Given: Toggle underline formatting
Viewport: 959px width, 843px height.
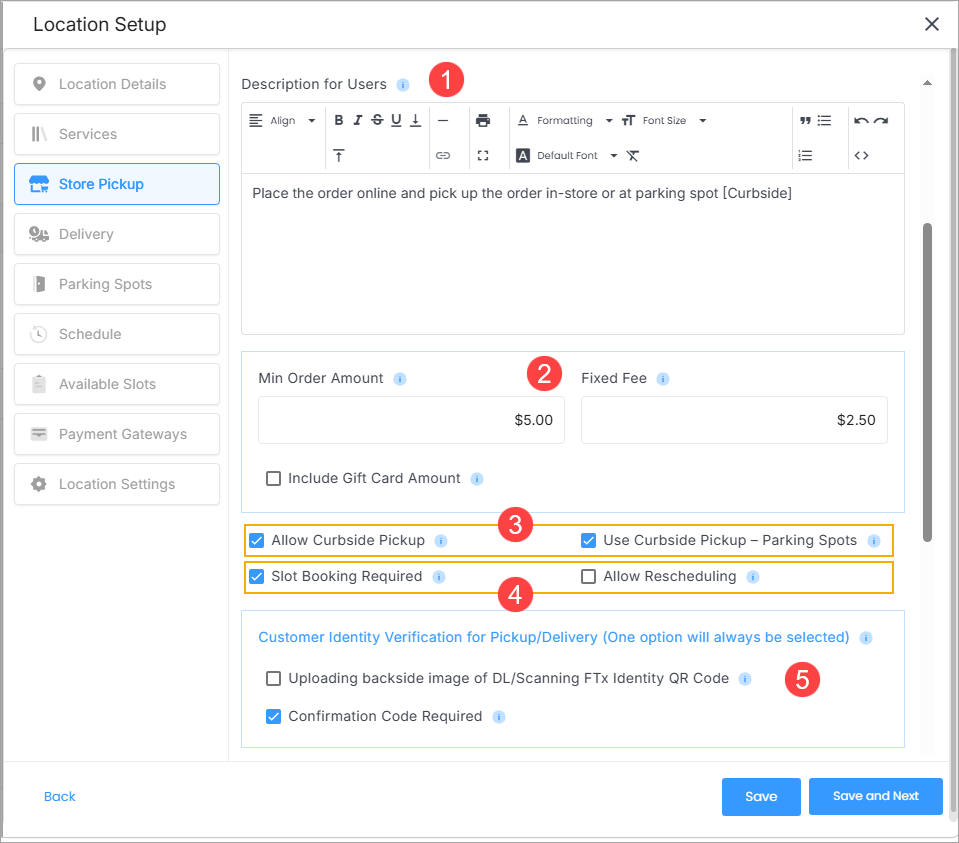Looking at the screenshot, I should coord(396,121).
